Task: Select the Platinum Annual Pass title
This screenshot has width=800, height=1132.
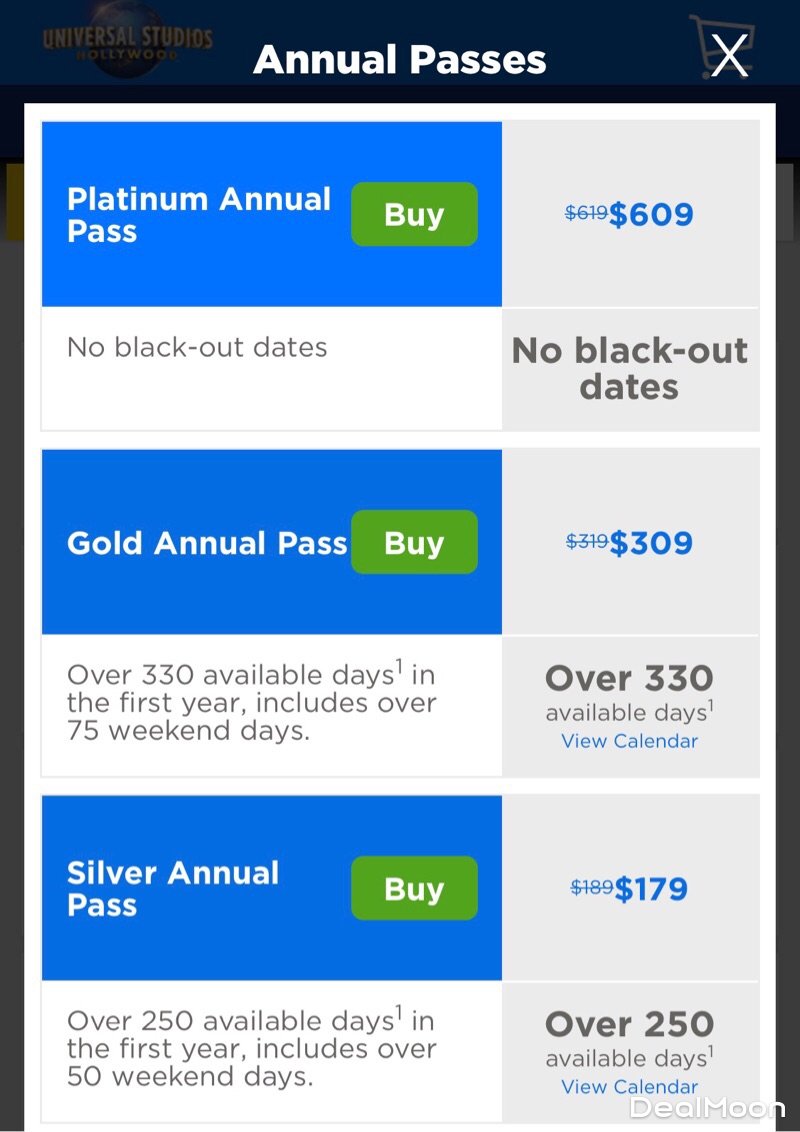Action: (198, 215)
